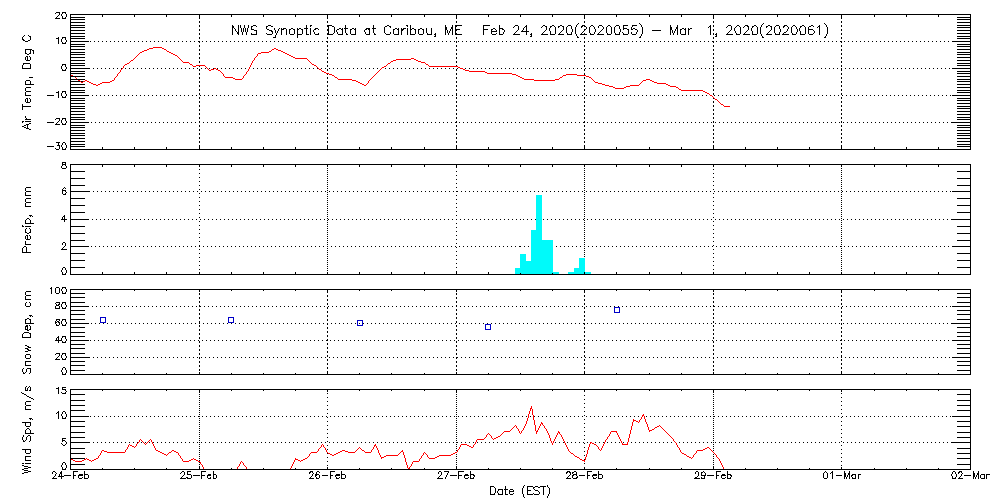The height and width of the screenshot is (500, 1000).
Task: Click the snow depth marker after 25-Feb
Action: 231,320
